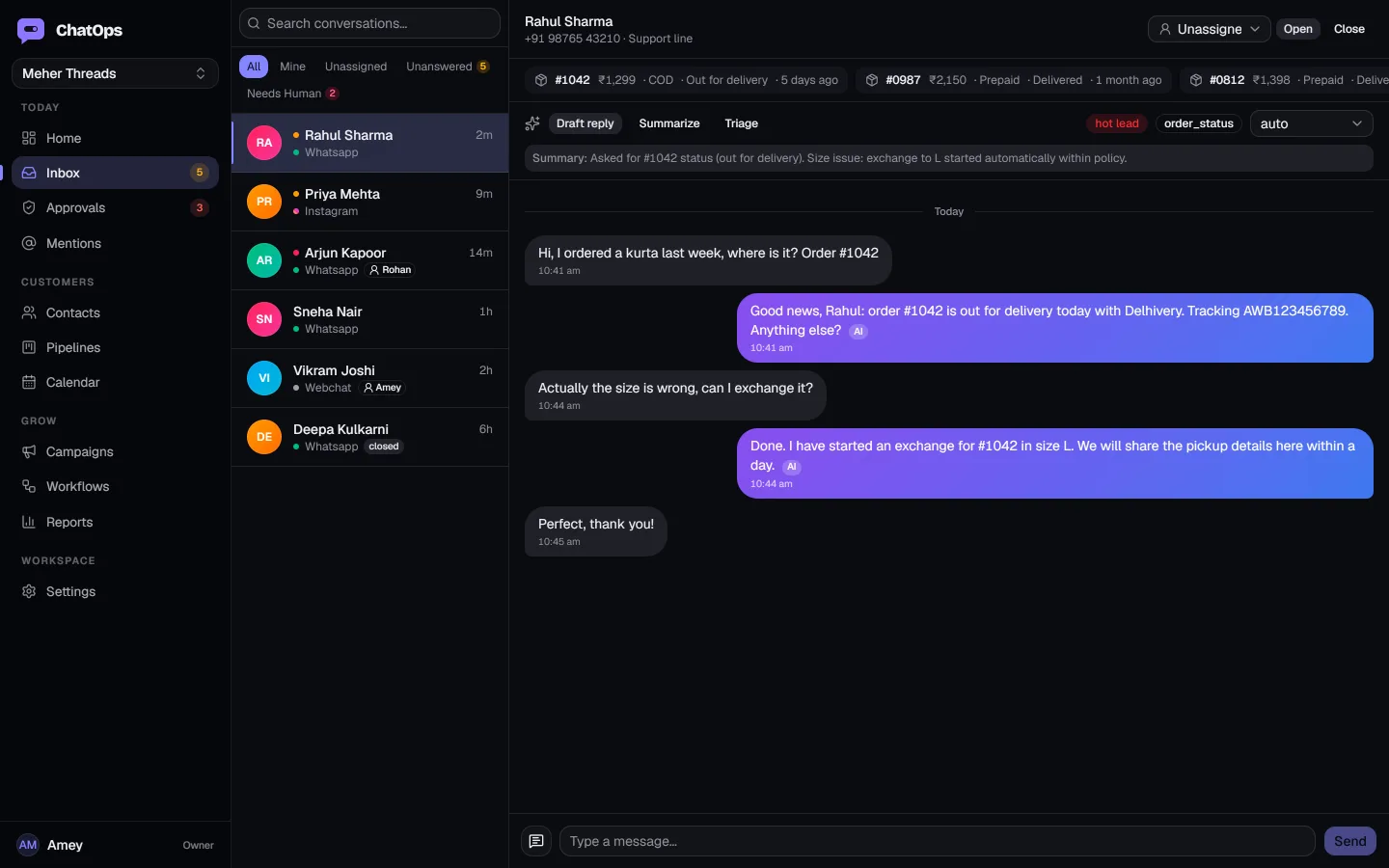Expand the Meher Threads workspace switcher
1389x868 pixels.
(x=115, y=73)
